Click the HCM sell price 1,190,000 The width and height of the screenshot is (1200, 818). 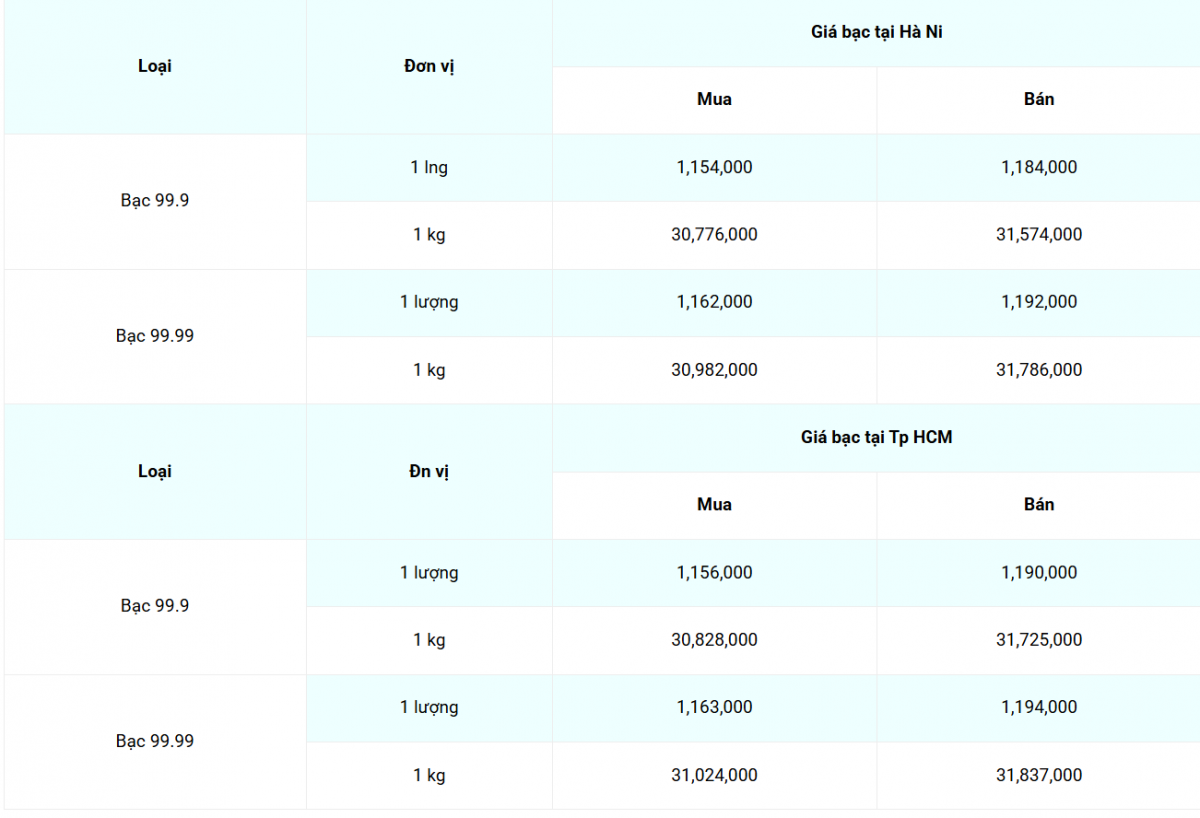(x=1039, y=572)
